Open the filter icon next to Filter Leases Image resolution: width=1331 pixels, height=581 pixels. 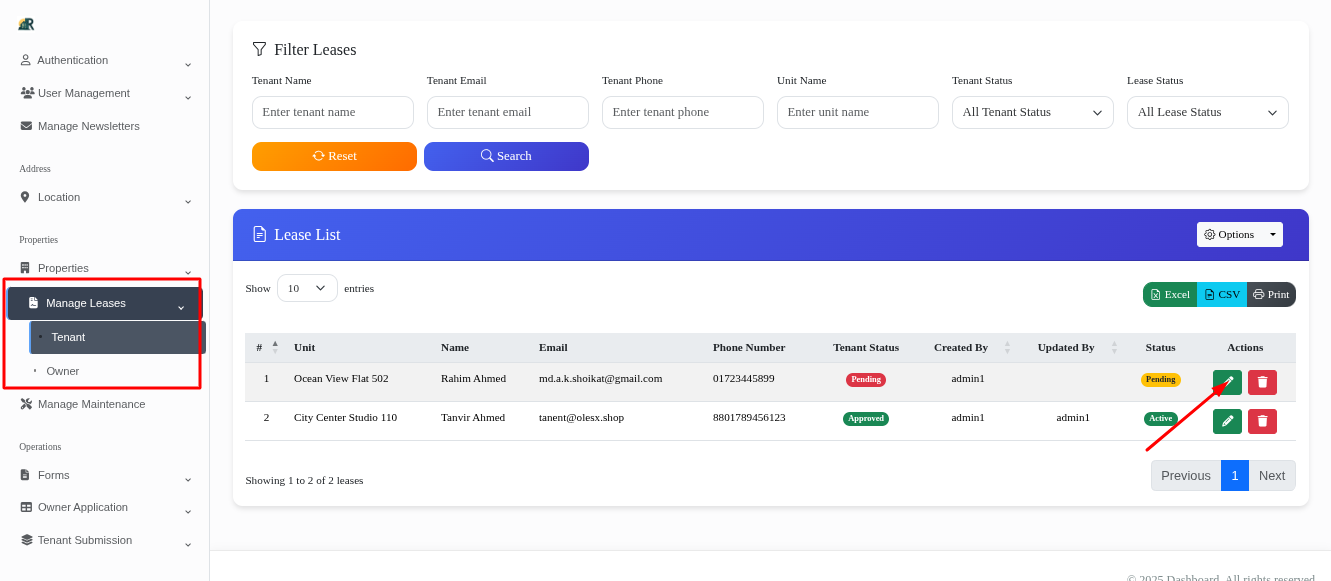pos(260,48)
